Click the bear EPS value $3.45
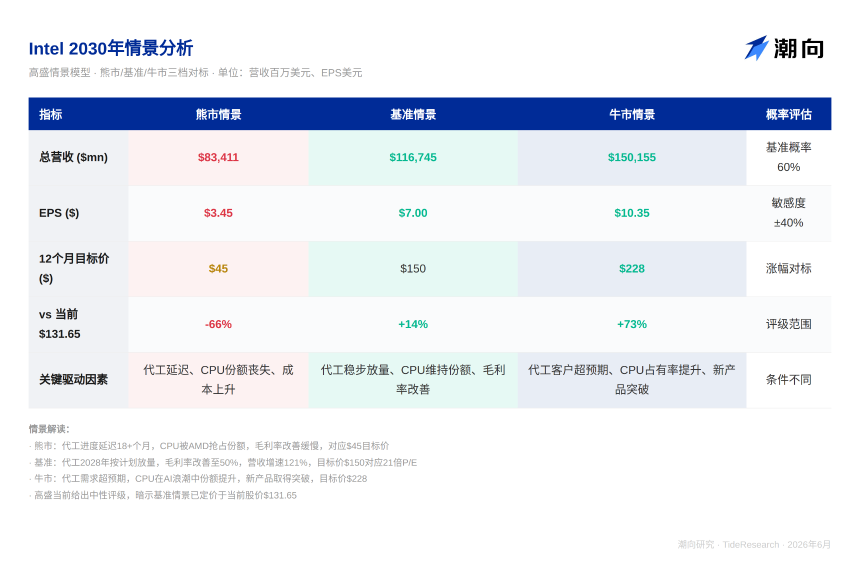This screenshot has width=860, height=585. (x=218, y=213)
